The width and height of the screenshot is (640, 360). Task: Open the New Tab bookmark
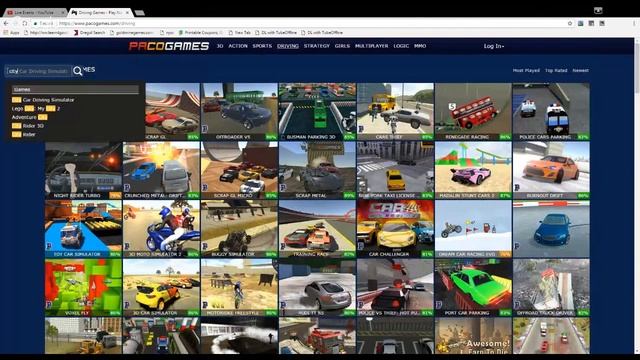[x=240, y=33]
